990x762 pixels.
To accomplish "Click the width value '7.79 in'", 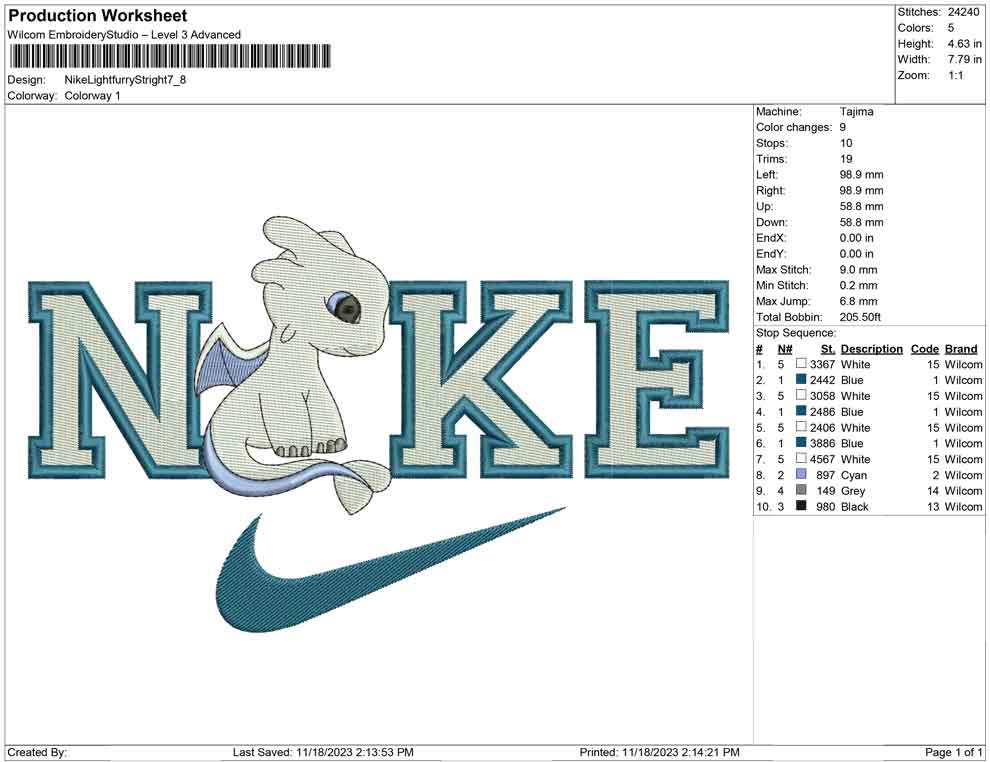I will click(964, 59).
